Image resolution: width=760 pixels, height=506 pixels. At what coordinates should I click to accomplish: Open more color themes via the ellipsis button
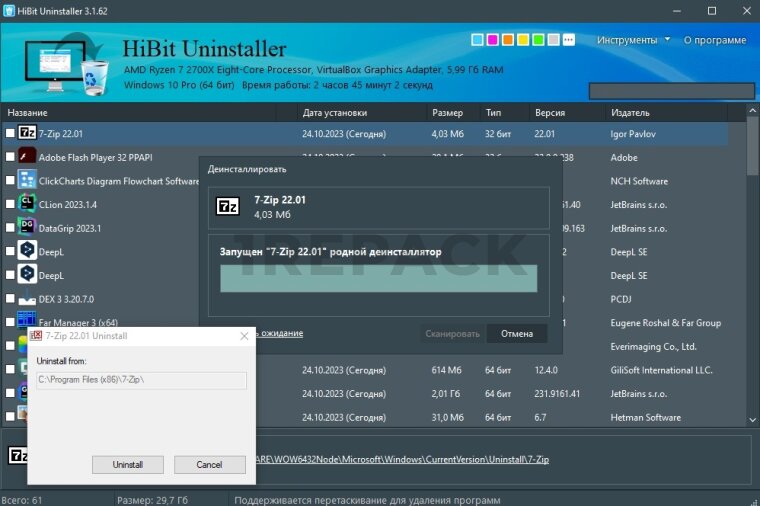569,40
